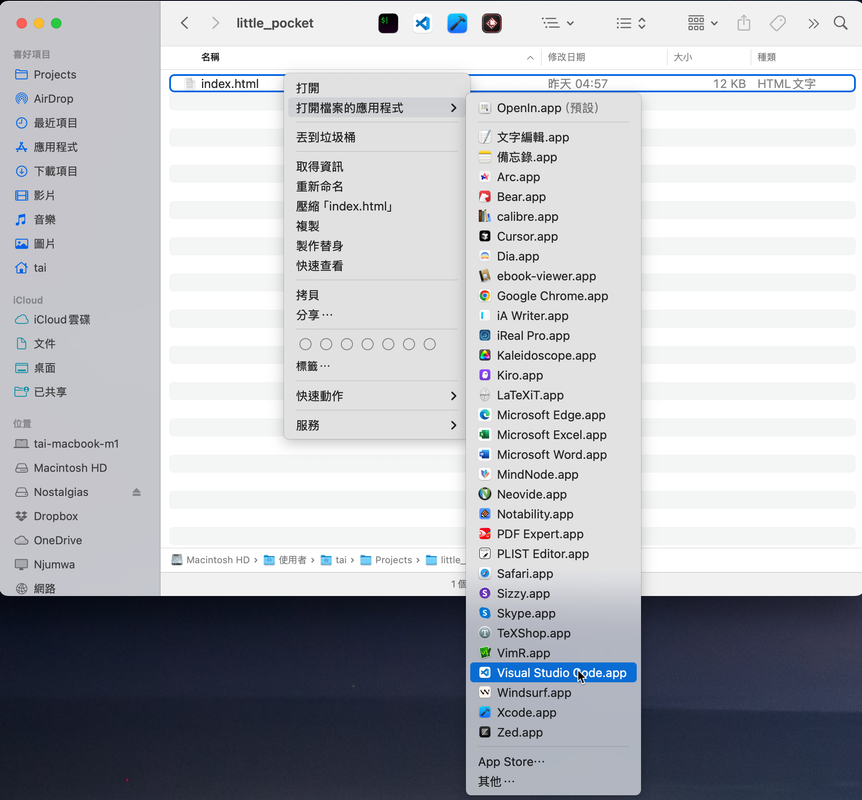
Task: Click the VS Code toolbar icon
Action: tap(422, 23)
